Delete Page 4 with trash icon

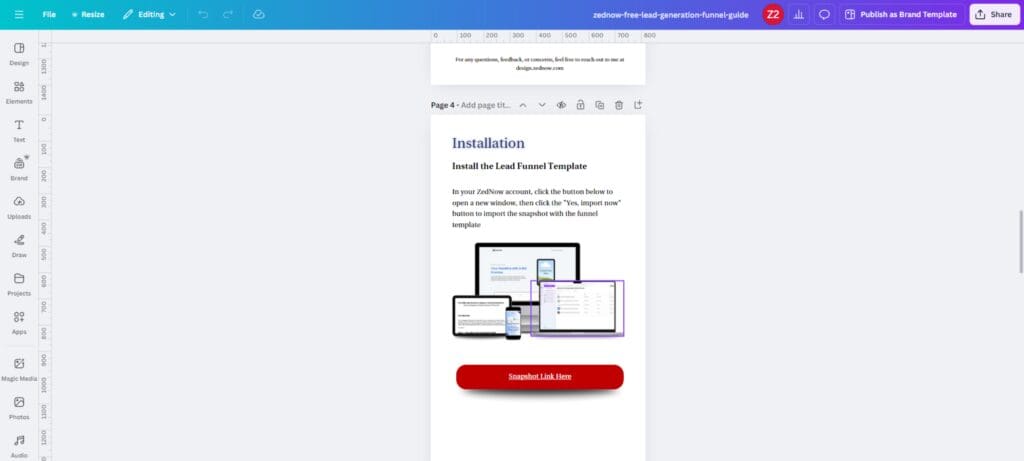pos(618,105)
